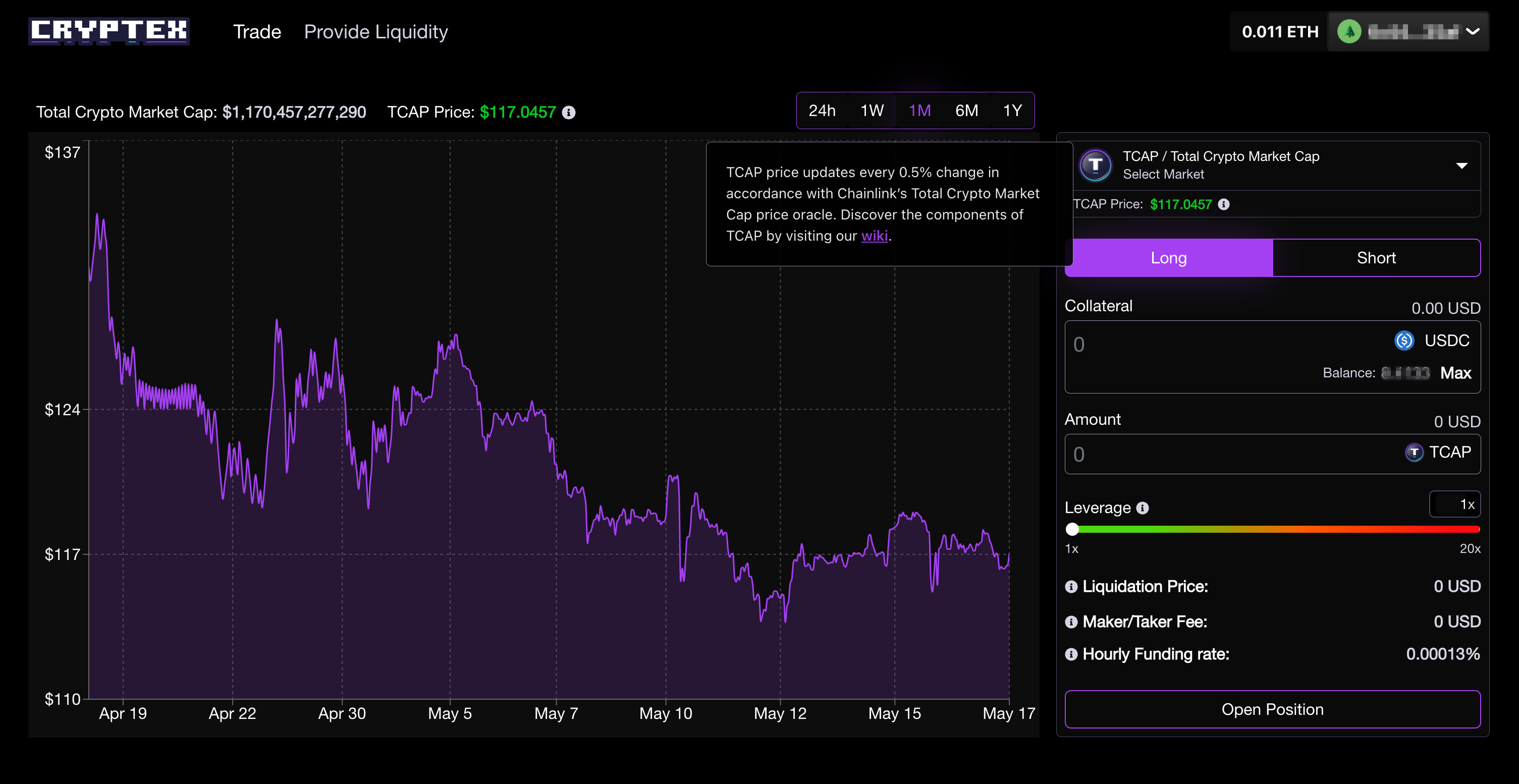Click the Open Position button

(x=1273, y=709)
